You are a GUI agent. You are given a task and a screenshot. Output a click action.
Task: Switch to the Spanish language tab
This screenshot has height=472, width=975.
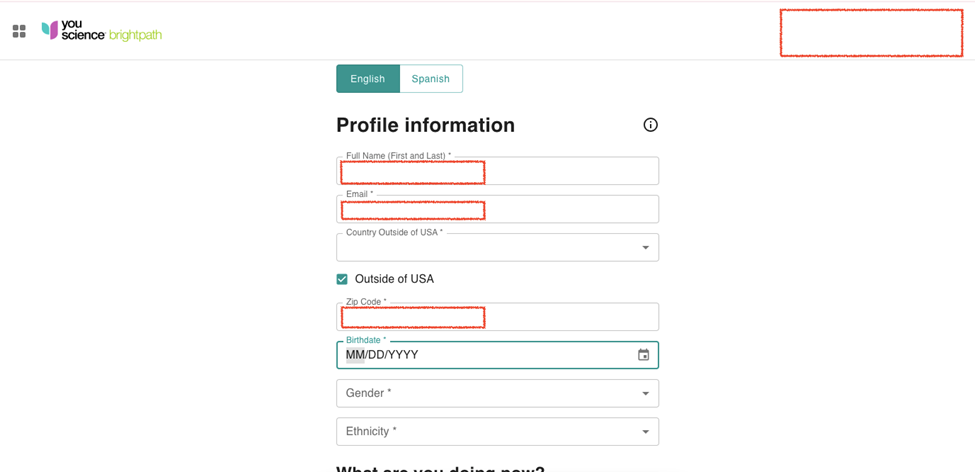431,79
